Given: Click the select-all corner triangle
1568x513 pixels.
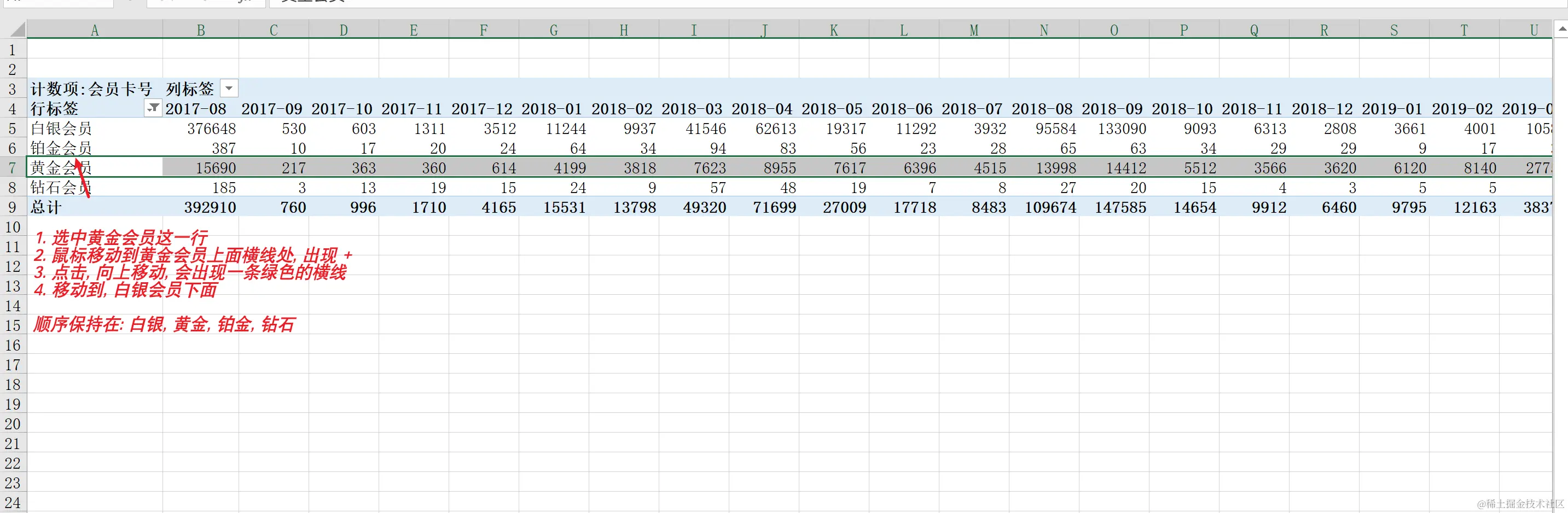Looking at the screenshot, I should pyautogui.click(x=18, y=29).
